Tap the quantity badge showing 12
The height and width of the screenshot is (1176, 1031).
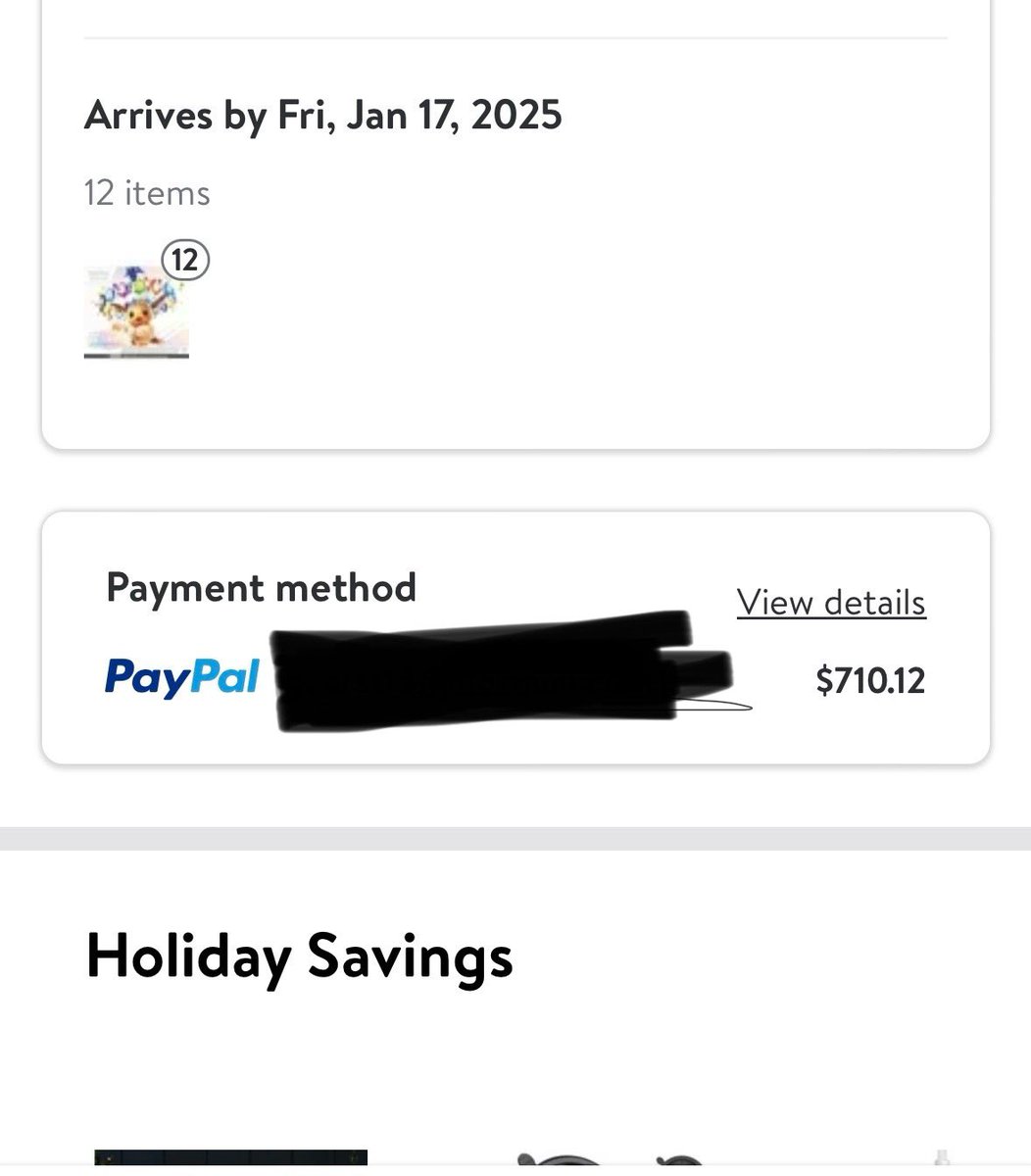pos(185,260)
